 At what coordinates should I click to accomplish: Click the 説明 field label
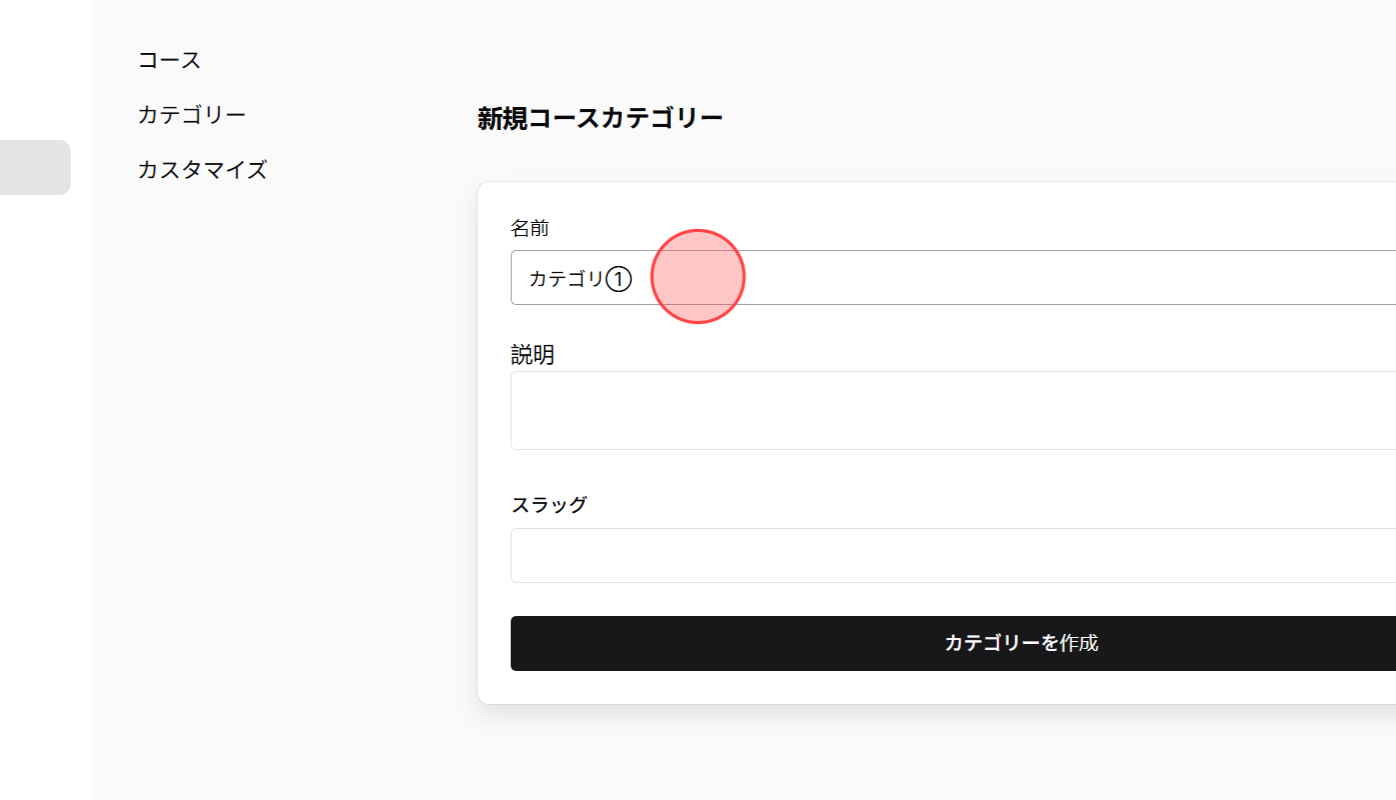pyautogui.click(x=531, y=354)
